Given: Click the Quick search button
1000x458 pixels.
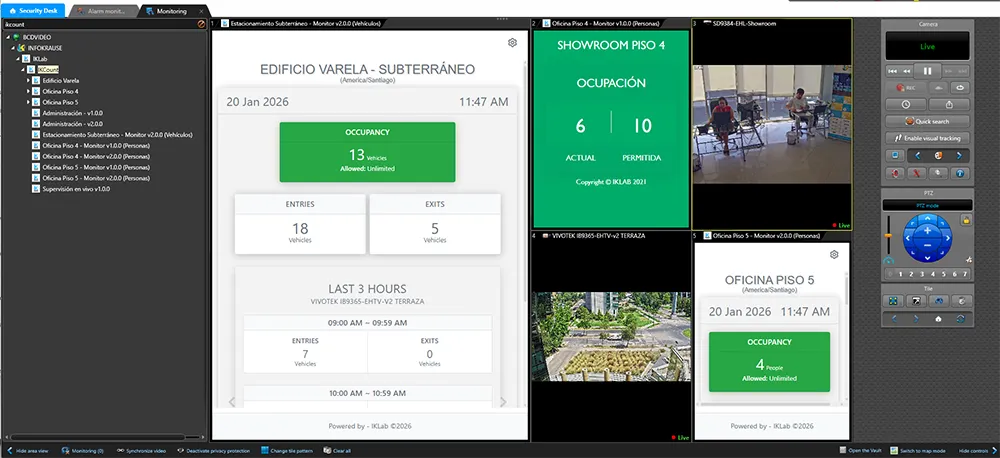Looking at the screenshot, I should point(927,121).
